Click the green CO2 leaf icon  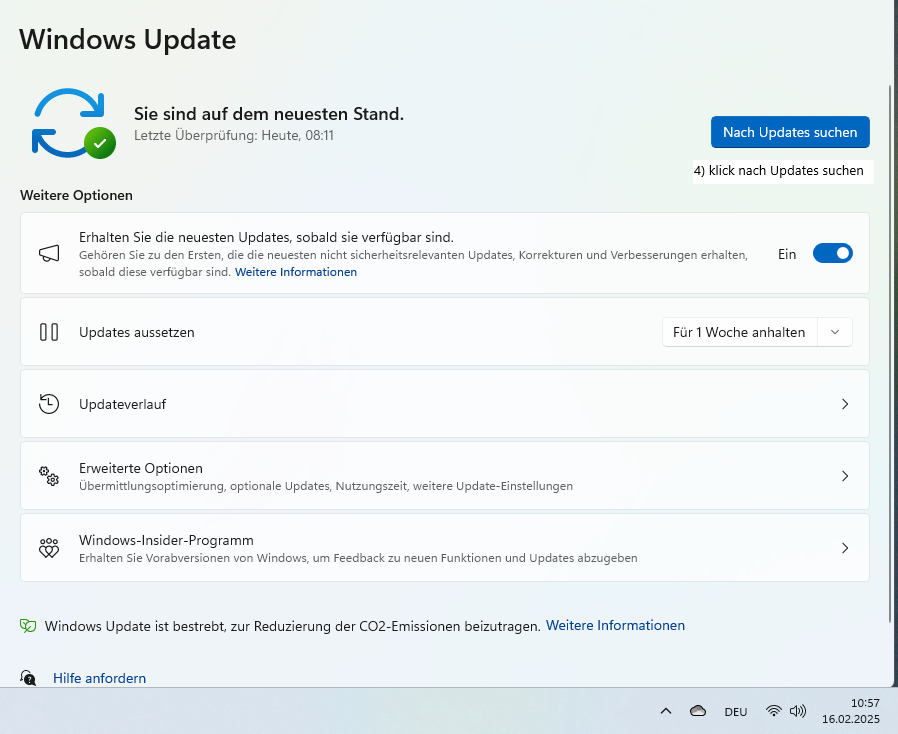tap(28, 626)
